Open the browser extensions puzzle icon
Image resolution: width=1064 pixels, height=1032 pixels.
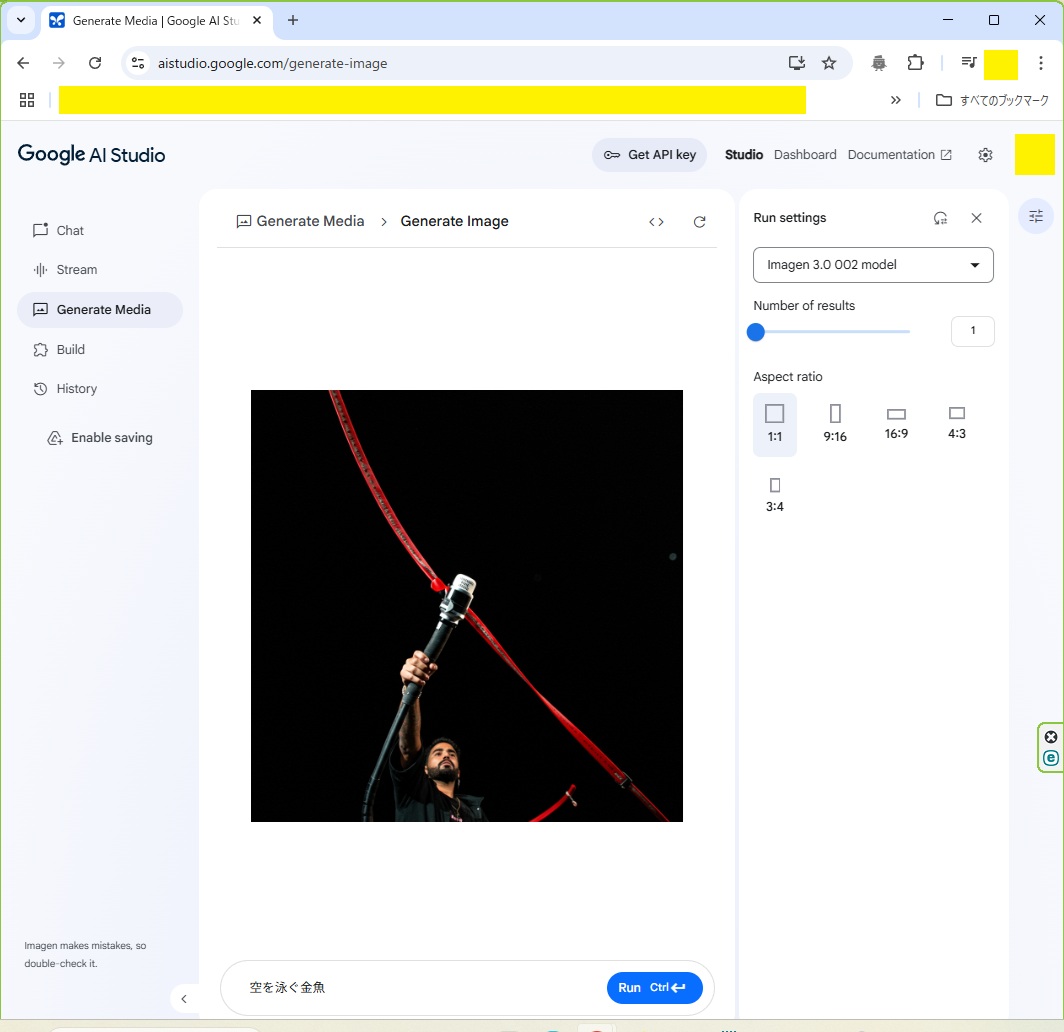pyautogui.click(x=915, y=63)
